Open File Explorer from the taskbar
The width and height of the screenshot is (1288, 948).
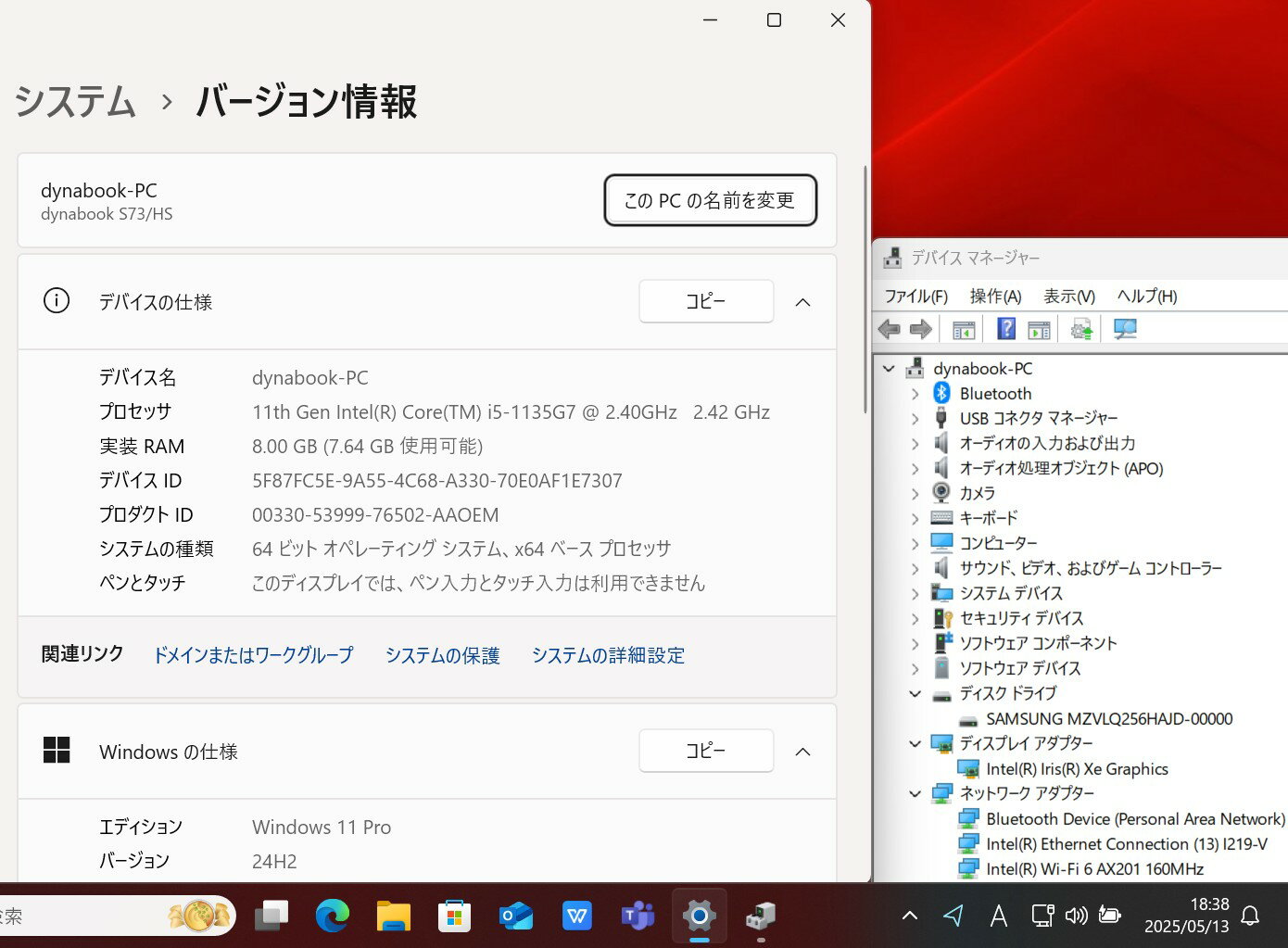click(394, 916)
